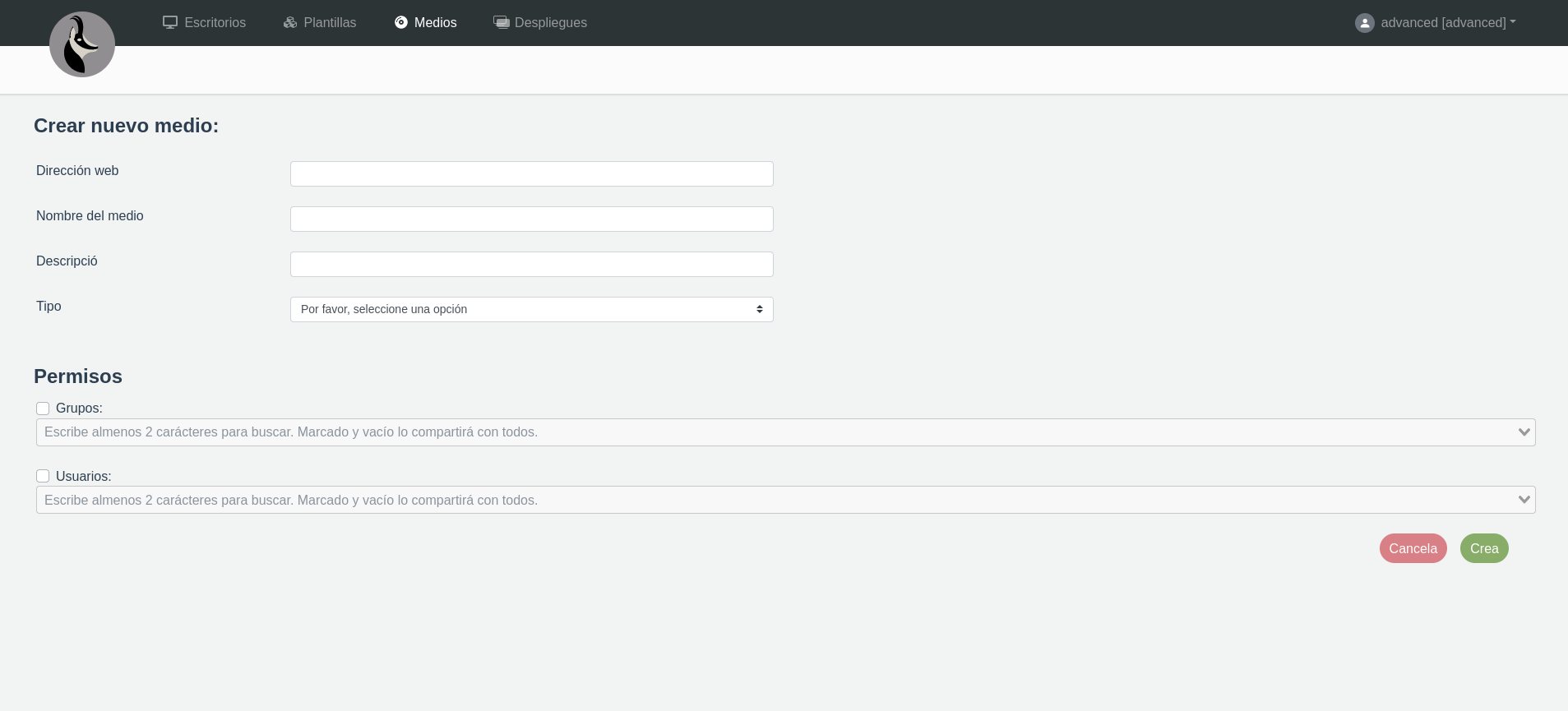
Task: Focus the Dirección web input field
Action: (x=531, y=173)
